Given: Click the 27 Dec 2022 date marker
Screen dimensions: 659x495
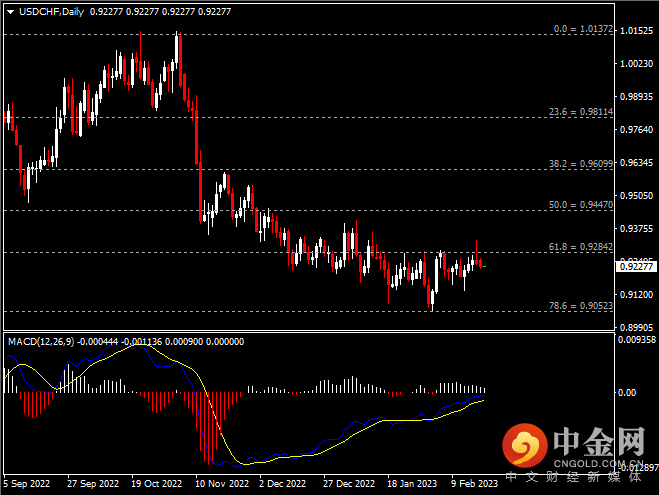Looking at the screenshot, I should tap(346, 483).
